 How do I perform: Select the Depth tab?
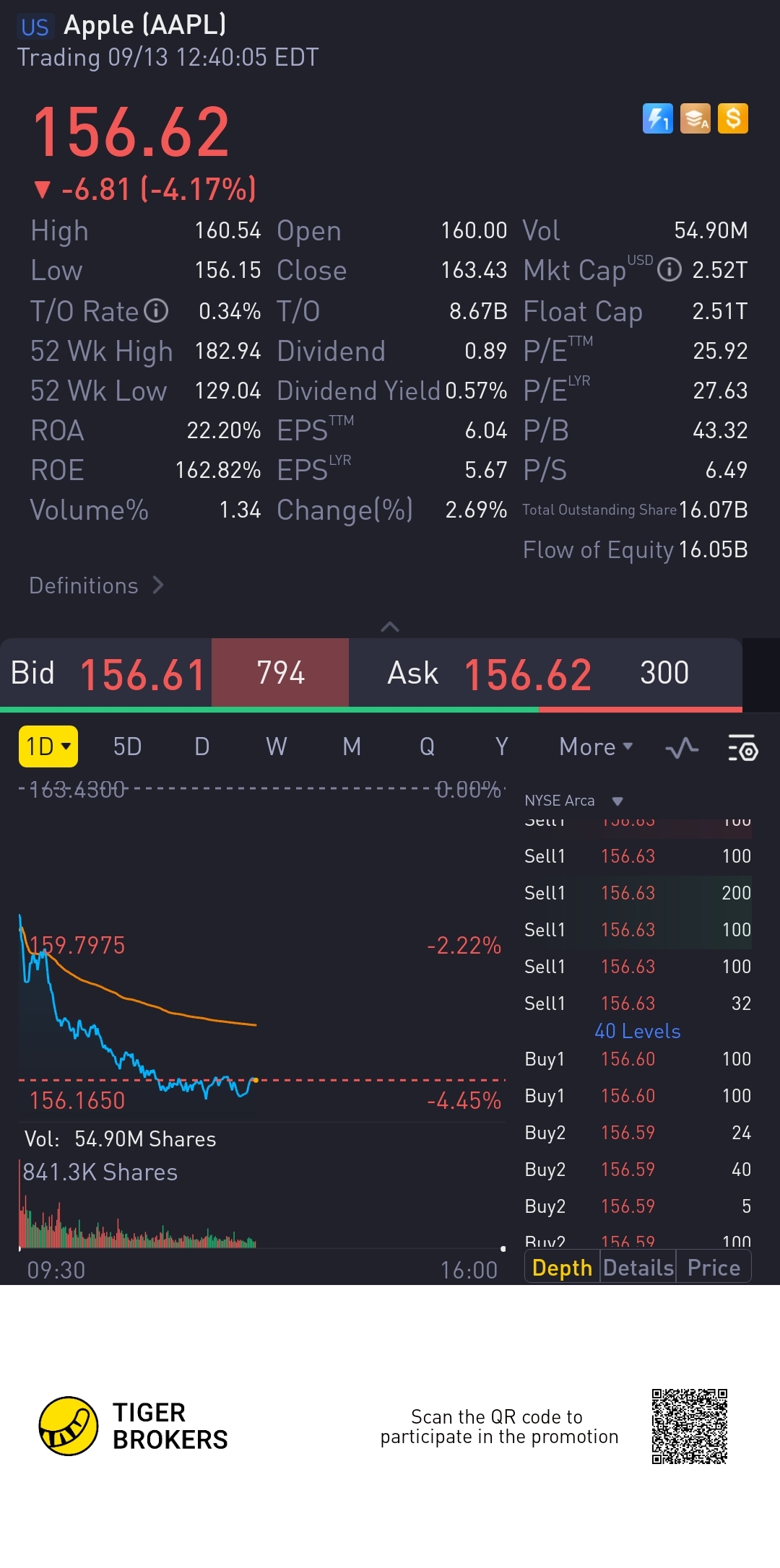(x=562, y=1268)
